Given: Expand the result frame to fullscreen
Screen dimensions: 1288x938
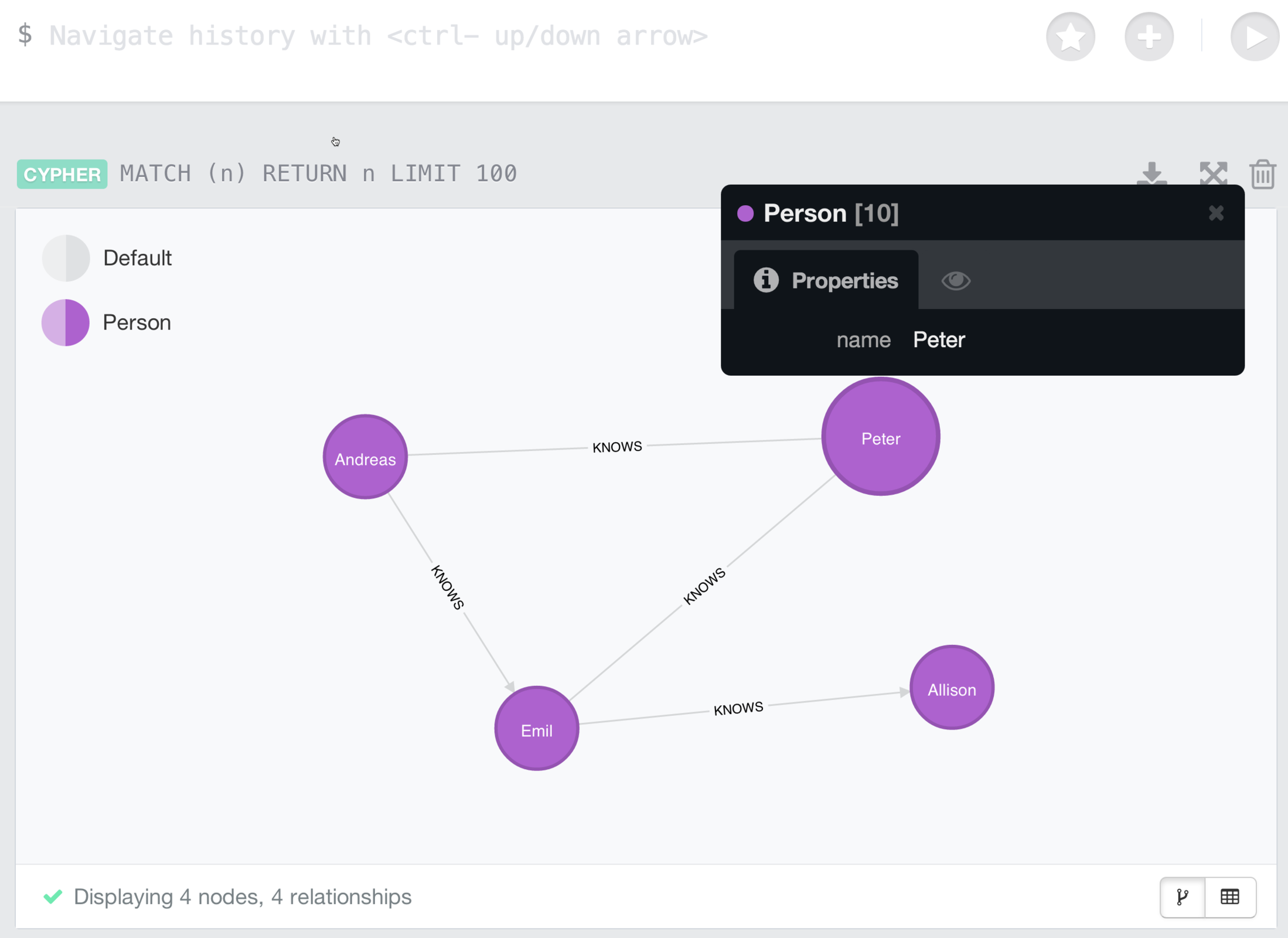Looking at the screenshot, I should click(x=1213, y=174).
